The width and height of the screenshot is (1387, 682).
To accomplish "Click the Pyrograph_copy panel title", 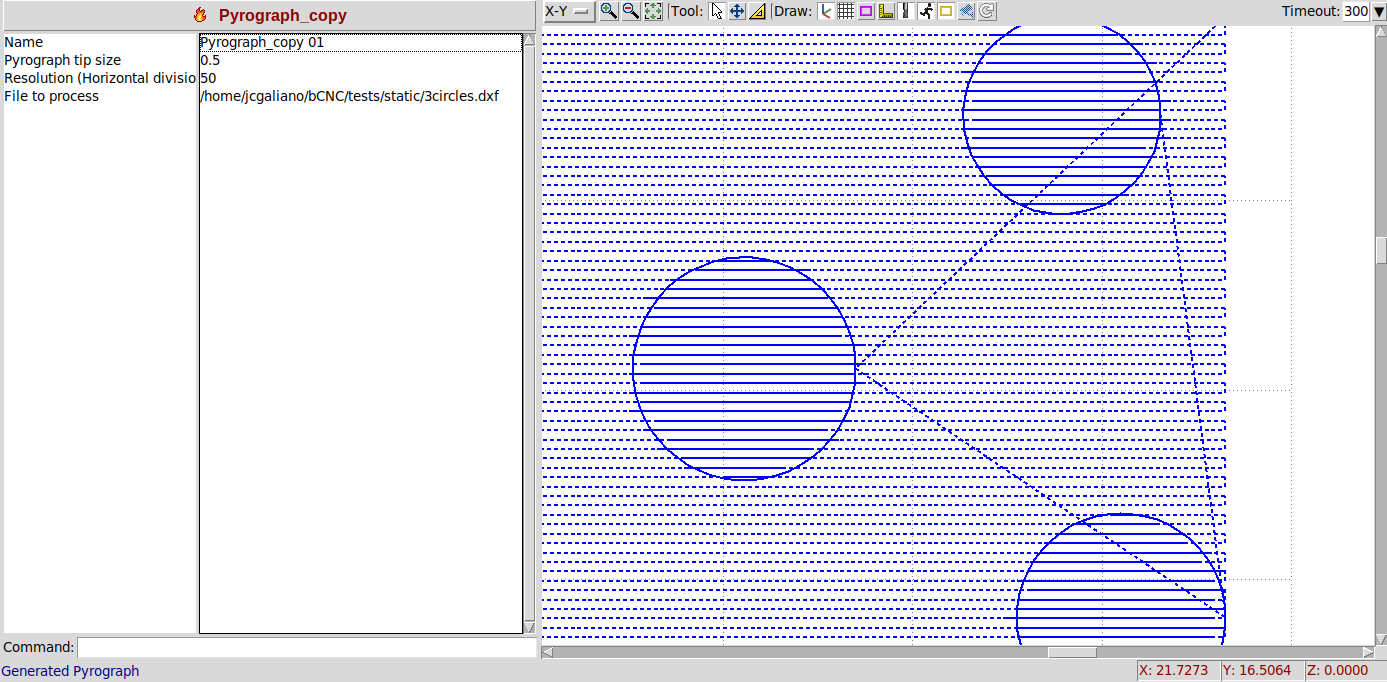I will pos(283,16).
